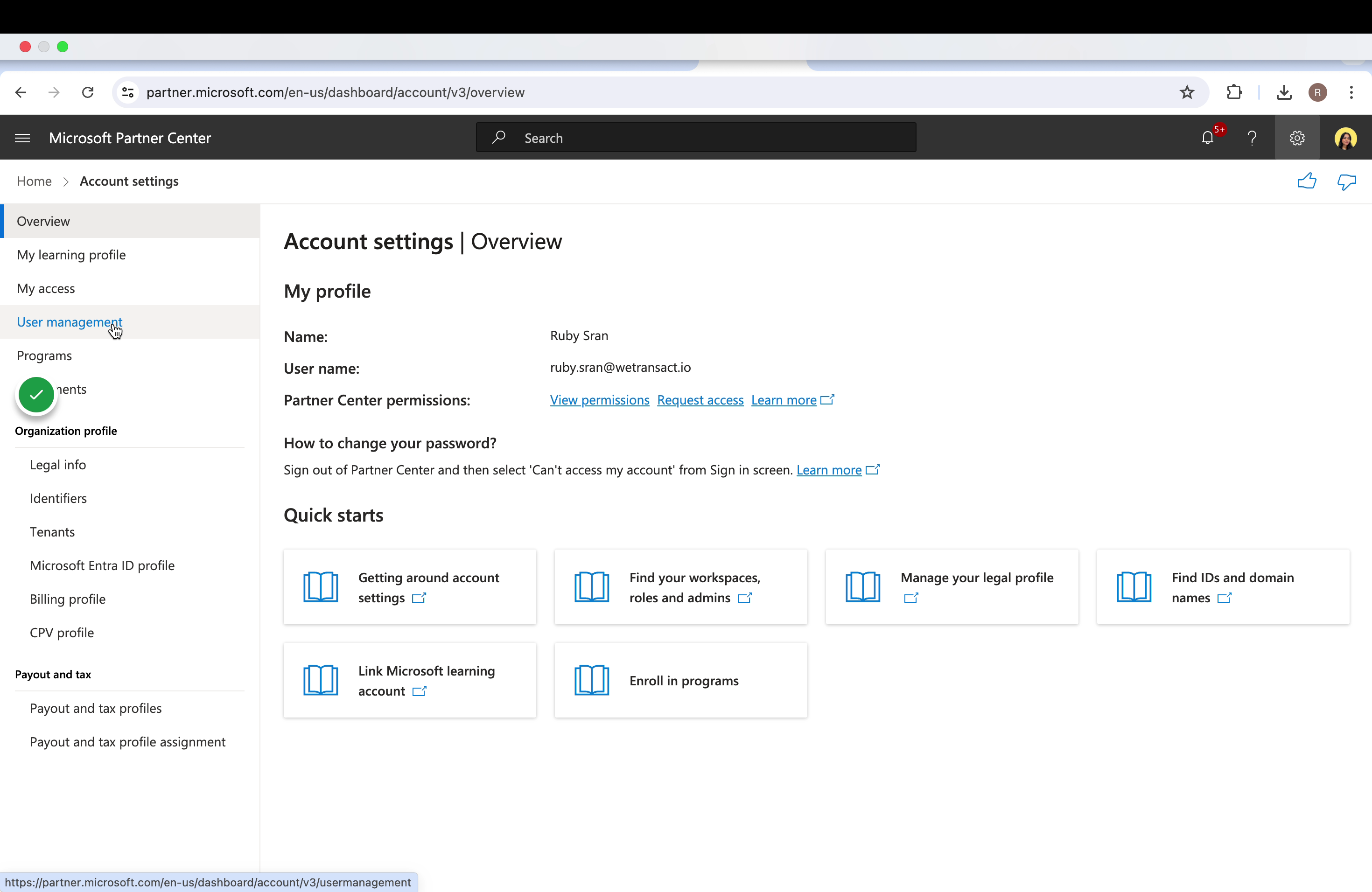The image size is (1372, 892).
Task: Click the green checkmark badge in sidebar
Action: tap(36, 395)
